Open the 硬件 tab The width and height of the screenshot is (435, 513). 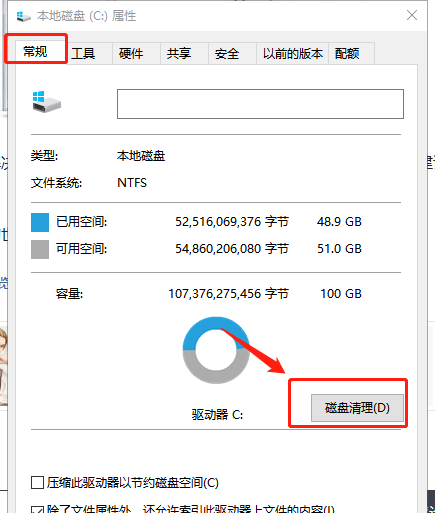point(136,53)
